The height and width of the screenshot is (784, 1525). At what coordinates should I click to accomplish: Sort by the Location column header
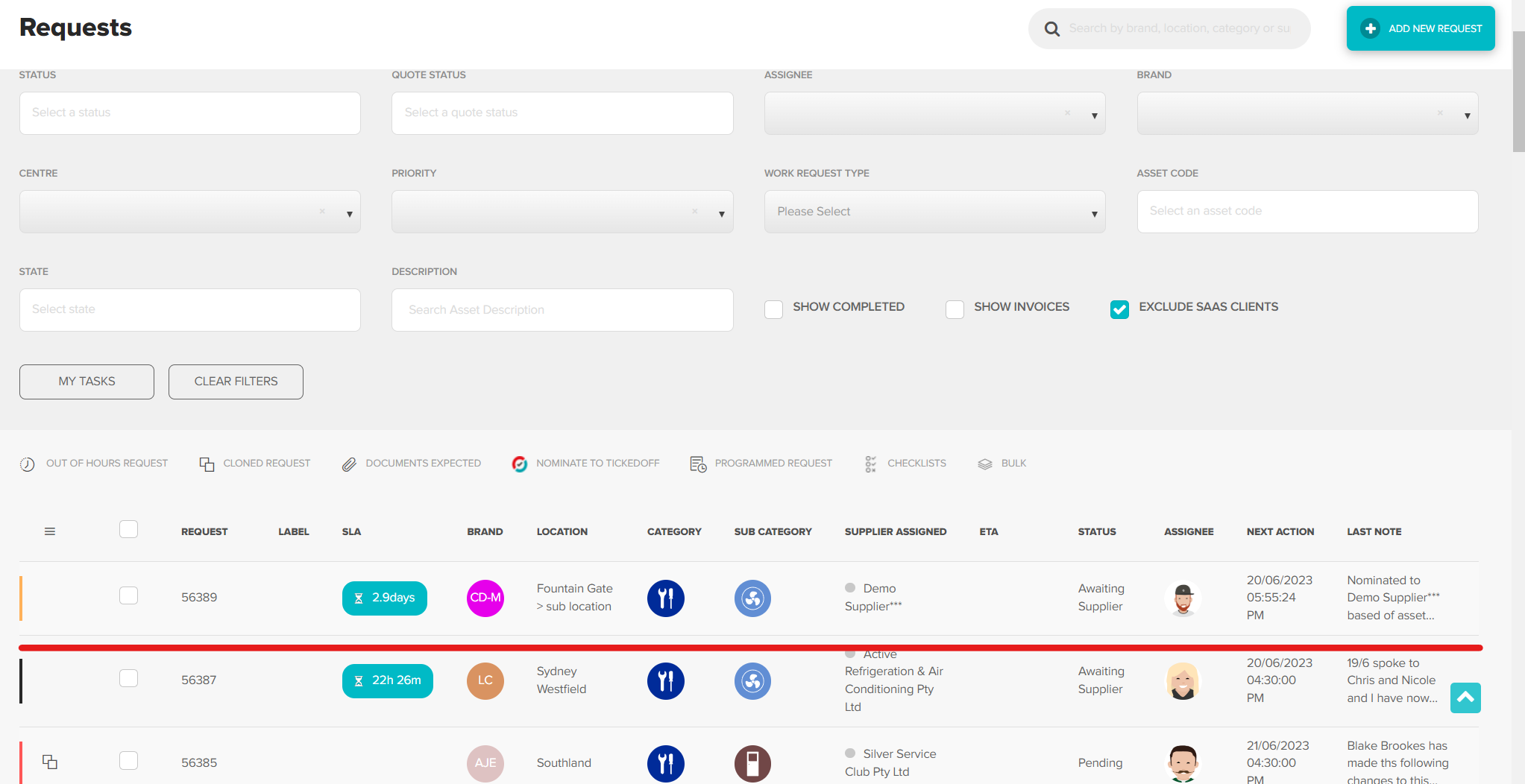click(x=562, y=532)
